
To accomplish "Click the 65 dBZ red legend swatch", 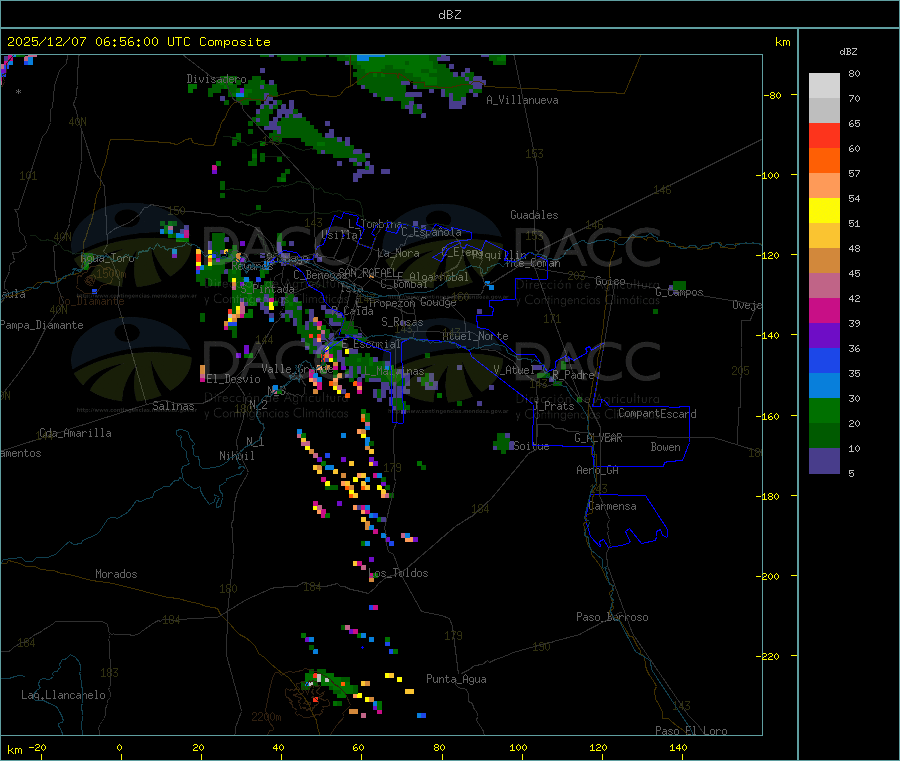I will coord(824,135).
